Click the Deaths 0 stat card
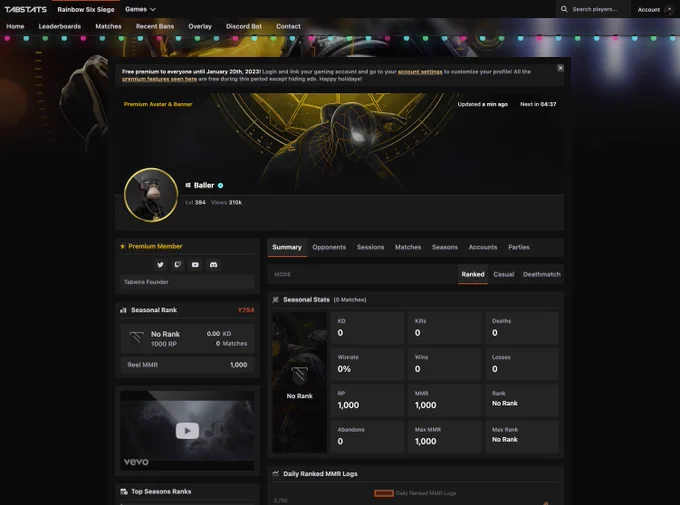This screenshot has width=680, height=505. [522, 328]
